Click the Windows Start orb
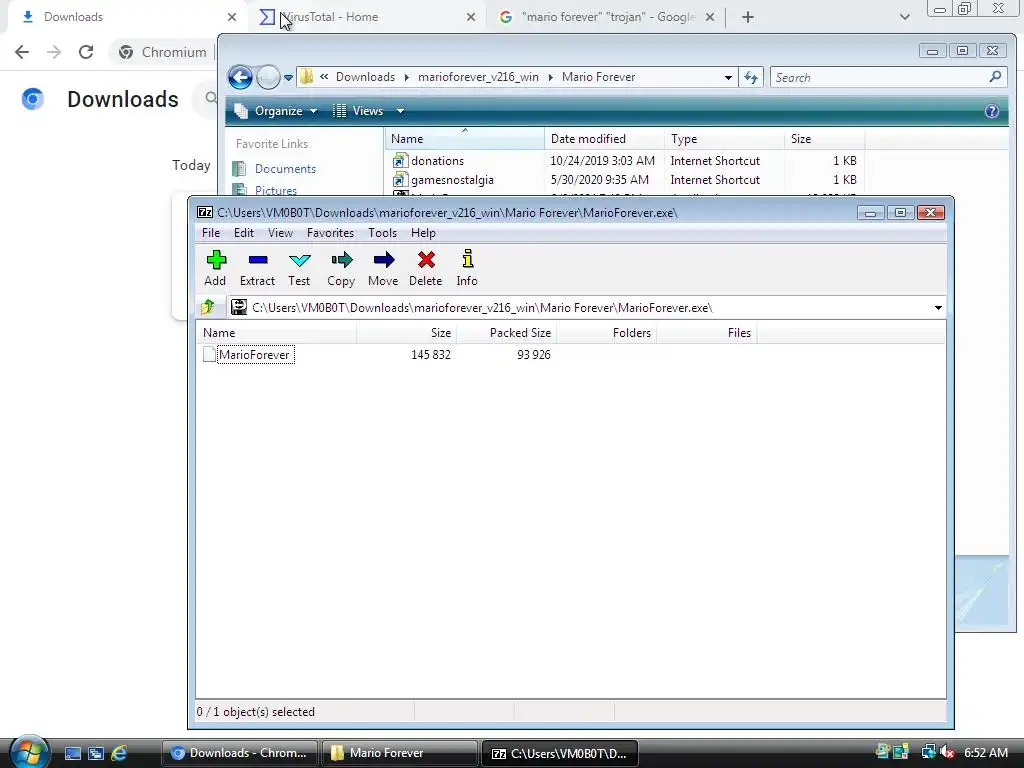This screenshot has width=1024, height=768. pyautogui.click(x=29, y=752)
